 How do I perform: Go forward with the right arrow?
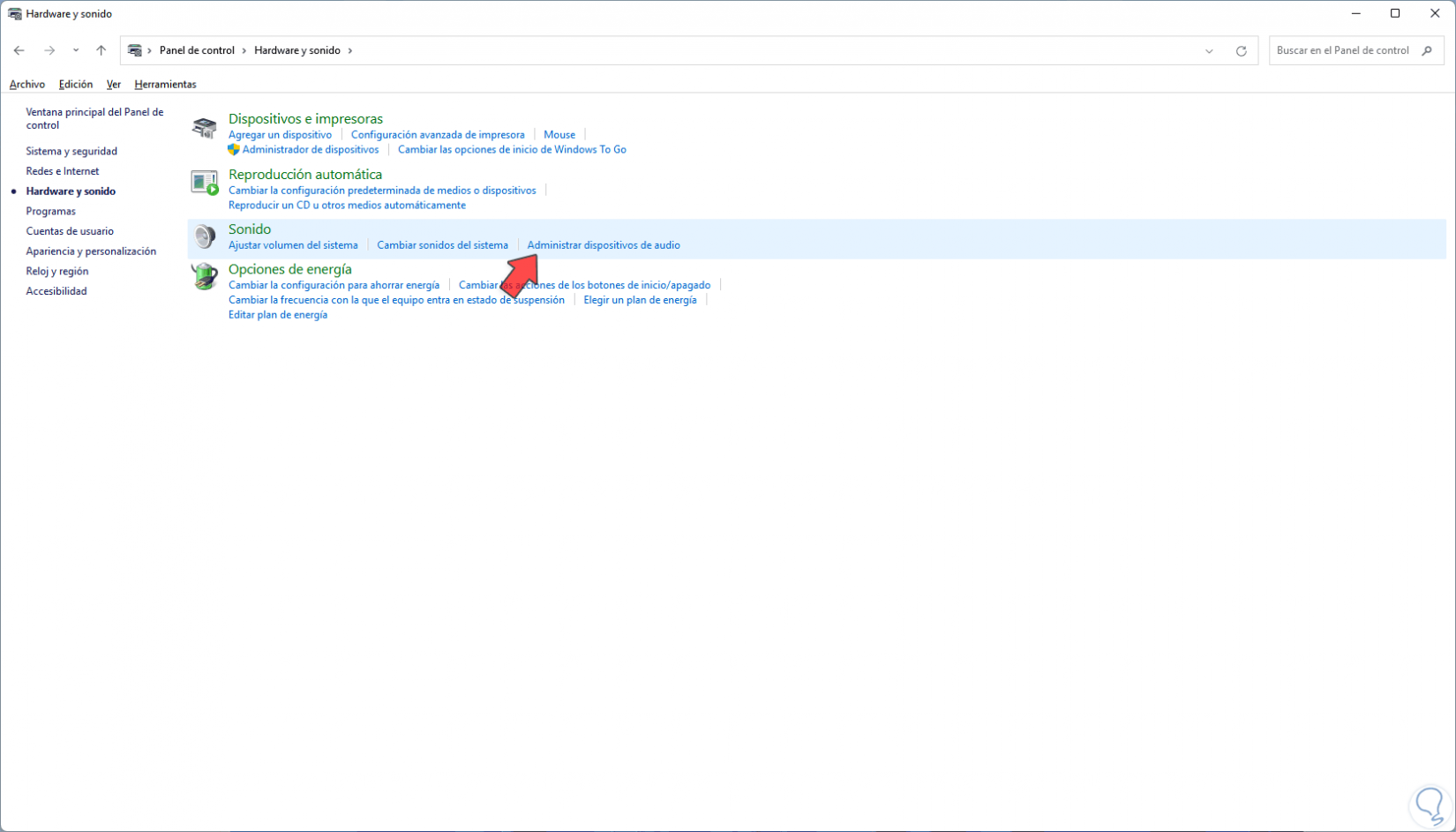click(49, 50)
